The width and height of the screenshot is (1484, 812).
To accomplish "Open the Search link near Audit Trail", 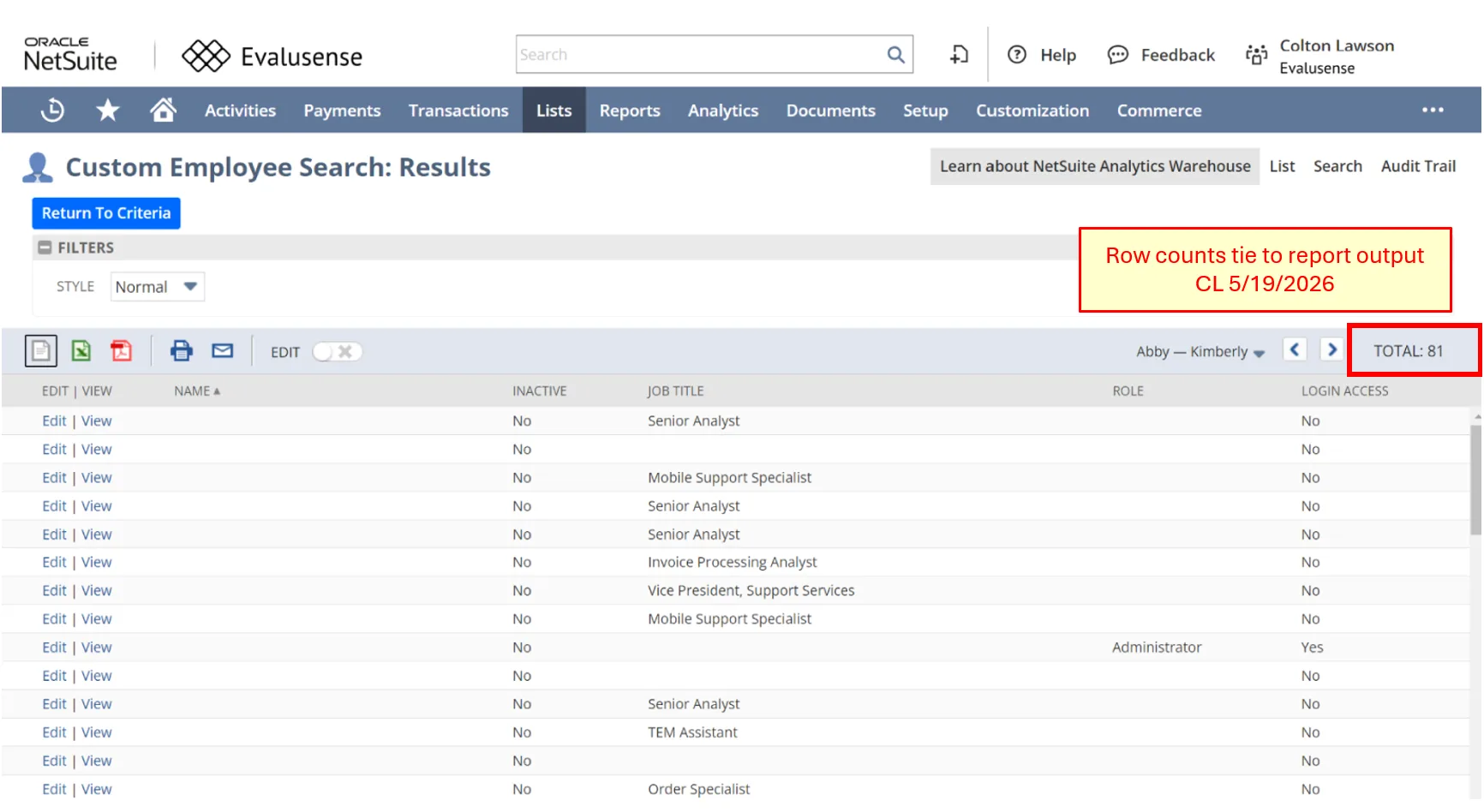I will 1337,166.
